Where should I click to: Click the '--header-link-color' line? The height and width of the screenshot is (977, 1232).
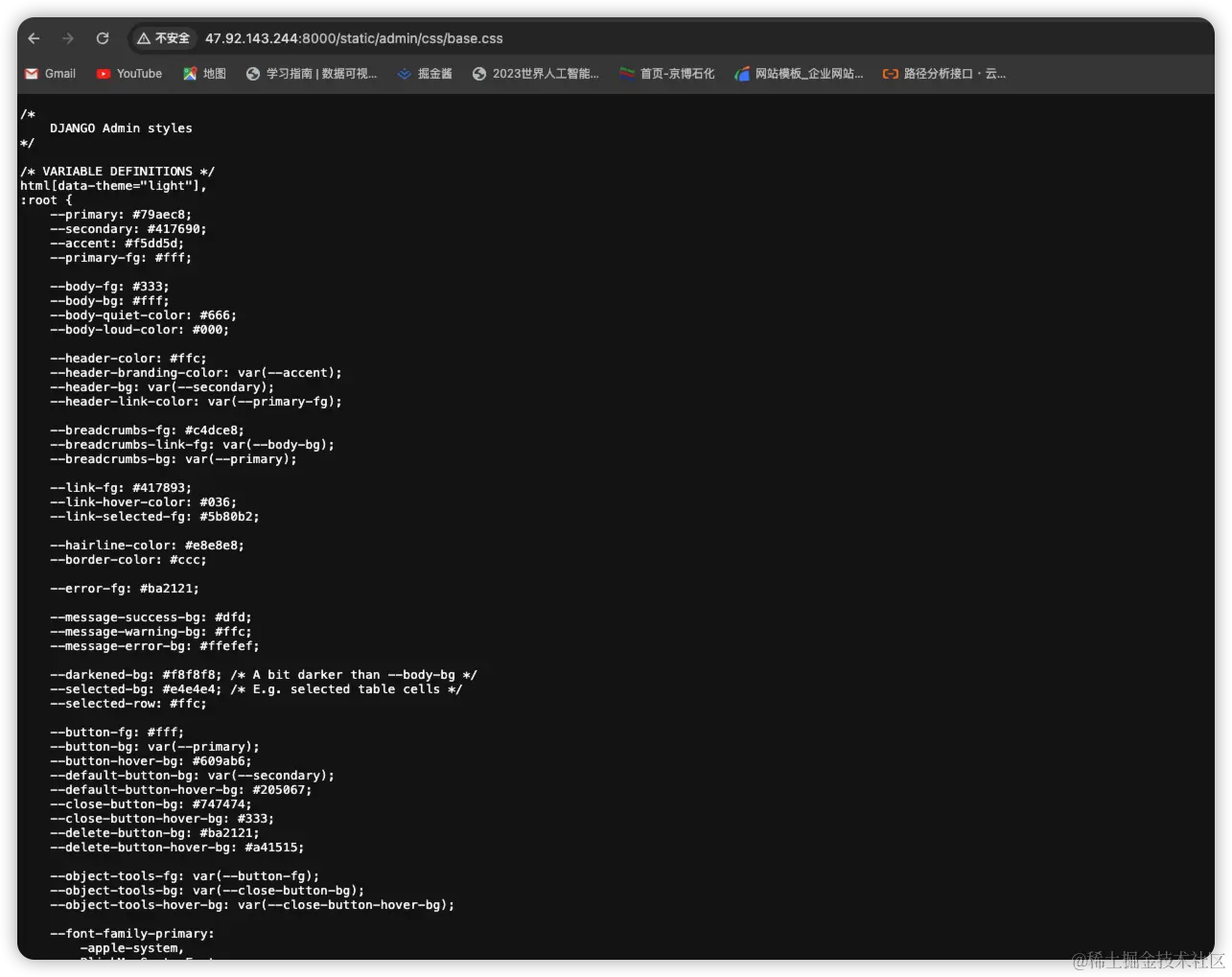coord(196,402)
